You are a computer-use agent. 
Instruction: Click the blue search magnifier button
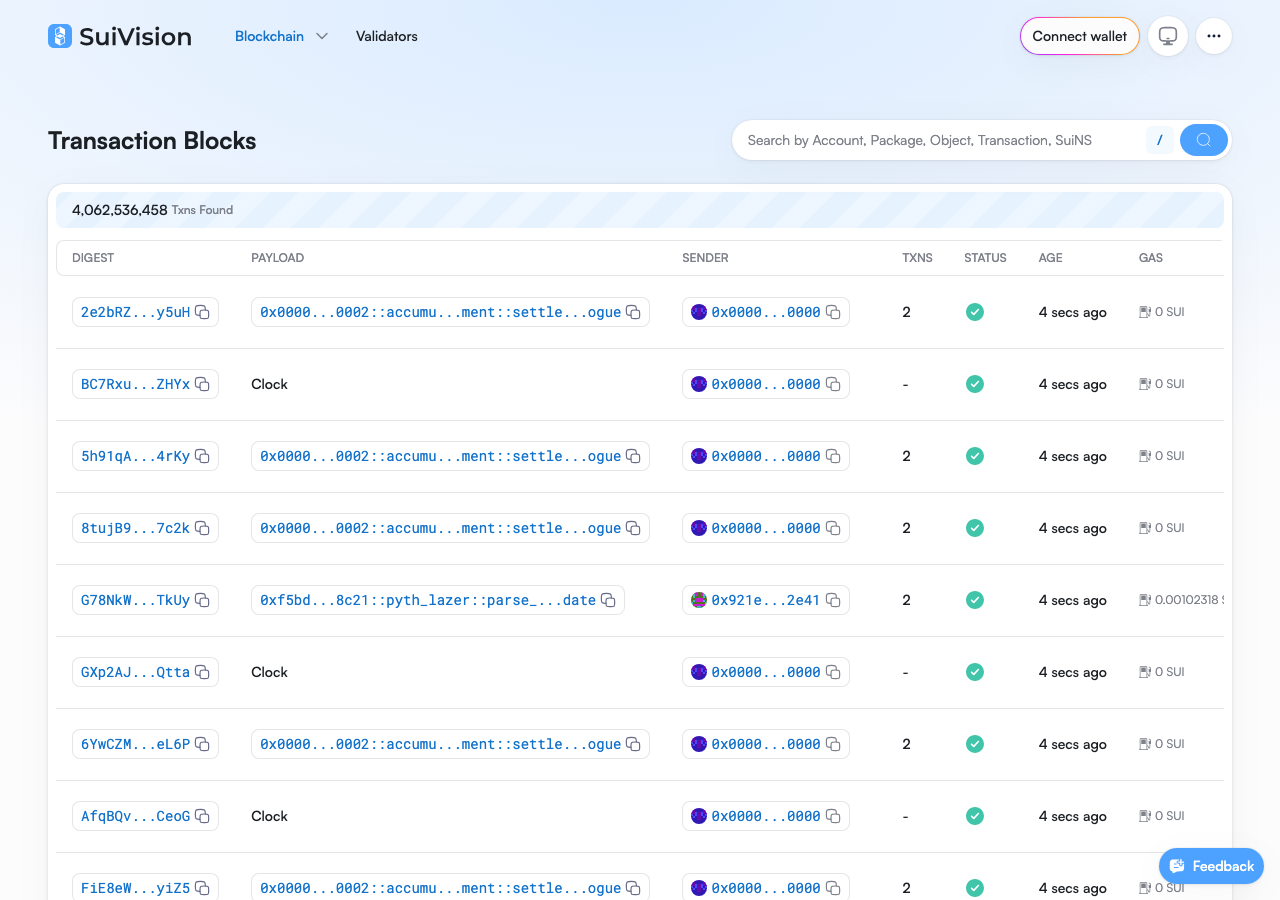1204,140
